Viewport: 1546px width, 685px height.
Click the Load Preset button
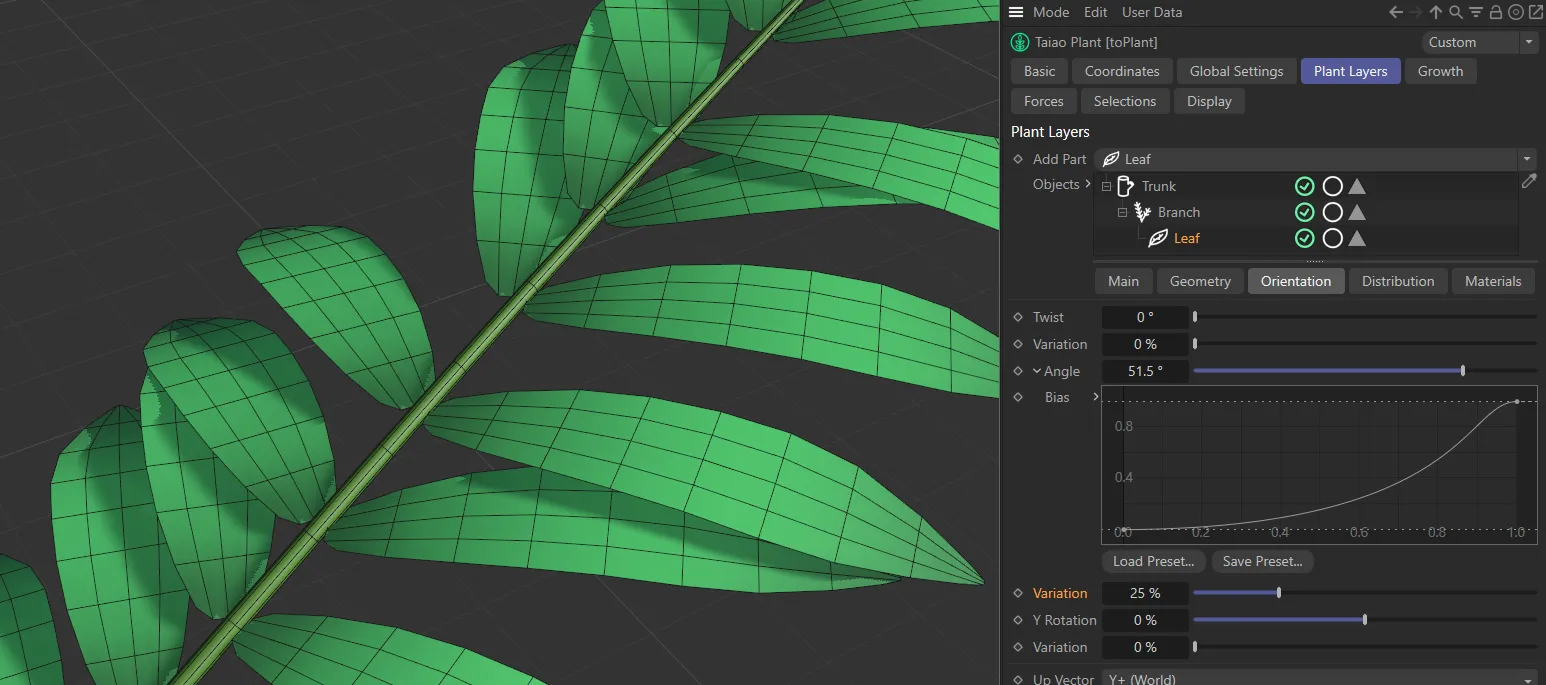point(1152,561)
